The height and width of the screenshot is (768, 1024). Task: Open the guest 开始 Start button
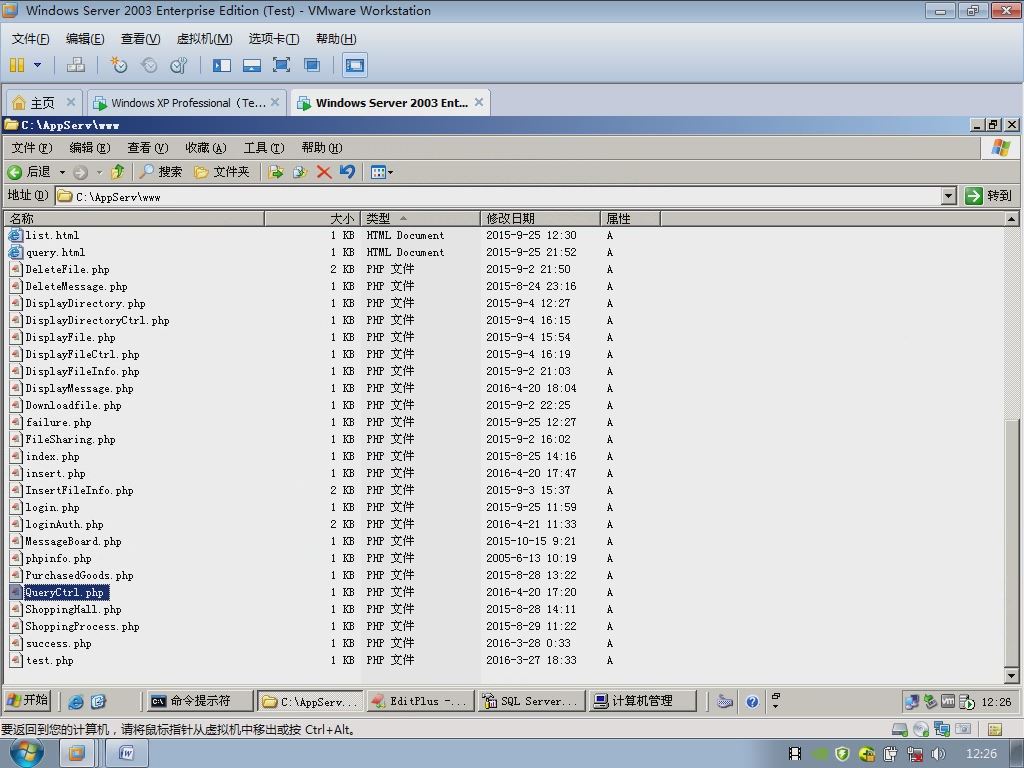tap(28, 701)
